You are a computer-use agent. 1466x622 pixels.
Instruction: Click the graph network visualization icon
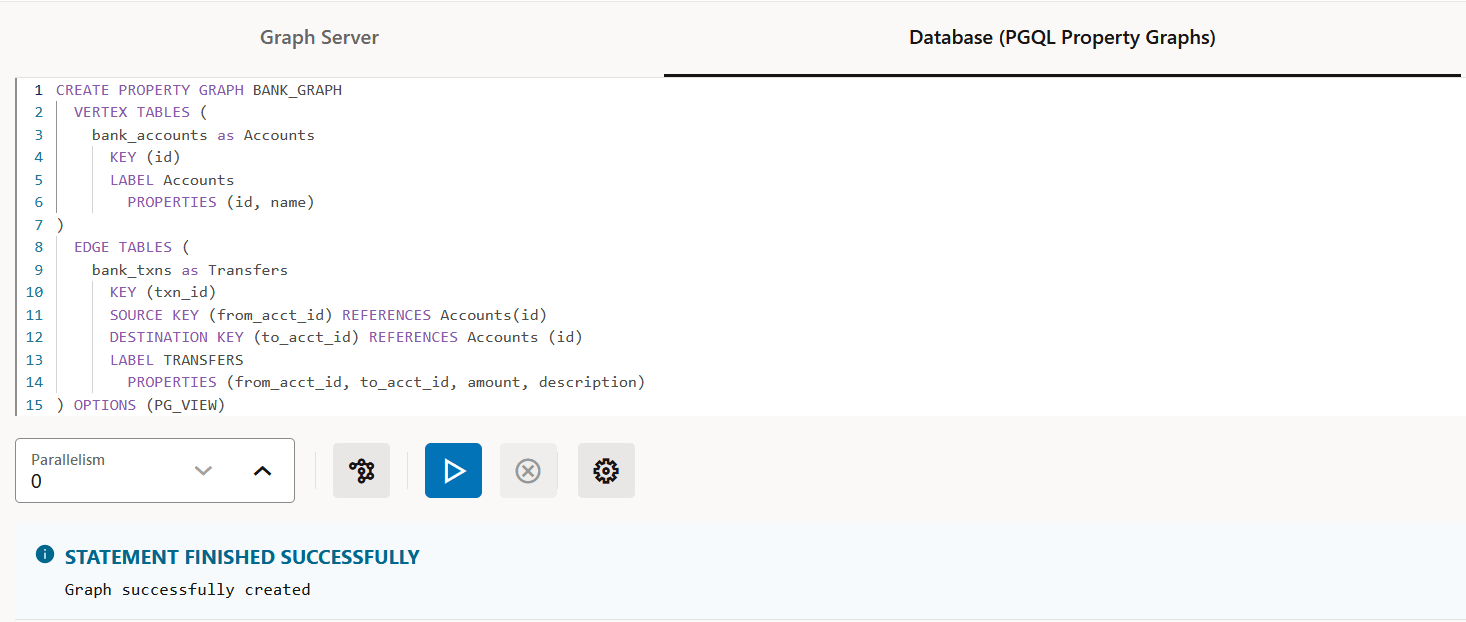point(361,471)
